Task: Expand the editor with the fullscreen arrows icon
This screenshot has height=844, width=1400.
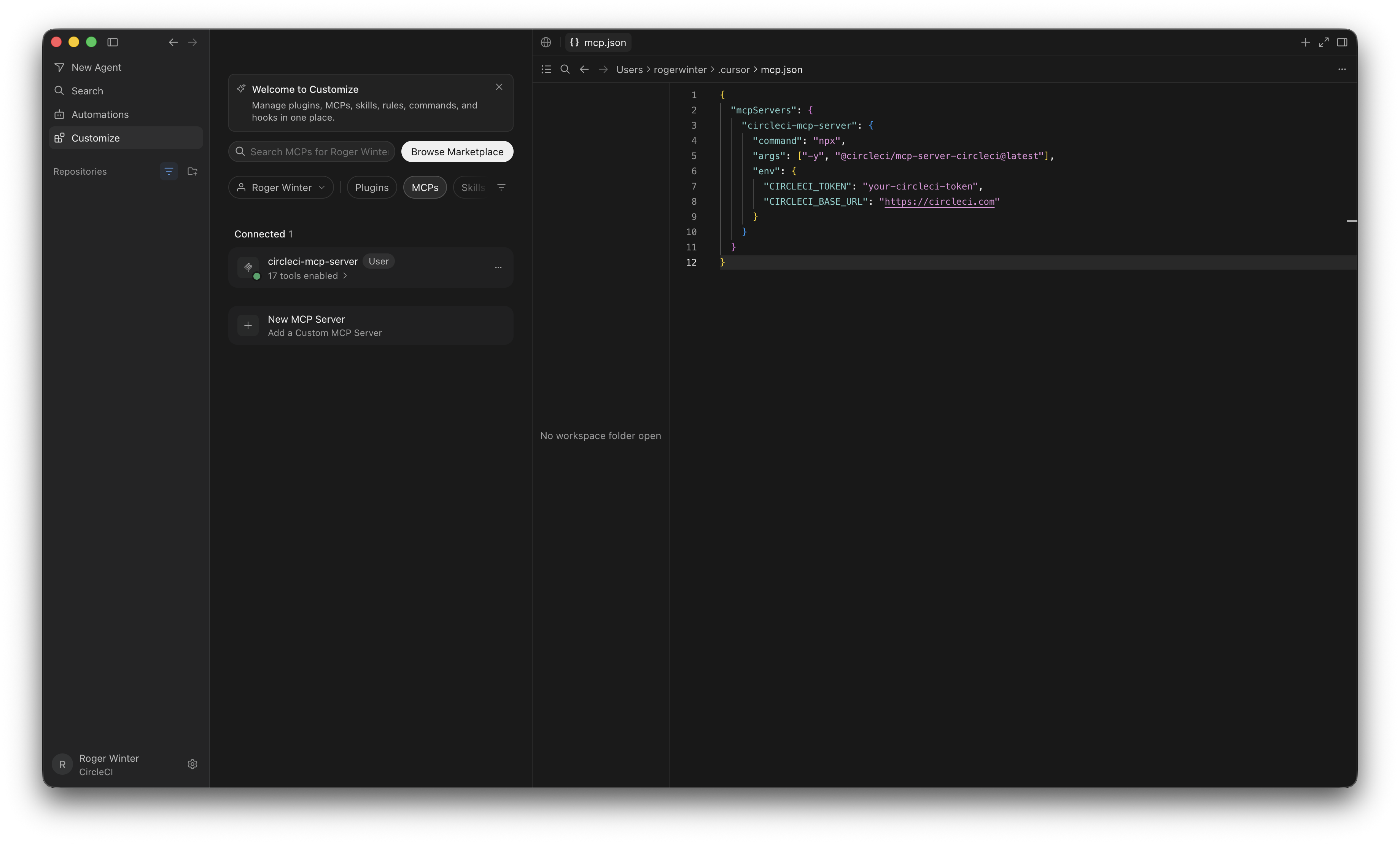Action: (x=1324, y=42)
